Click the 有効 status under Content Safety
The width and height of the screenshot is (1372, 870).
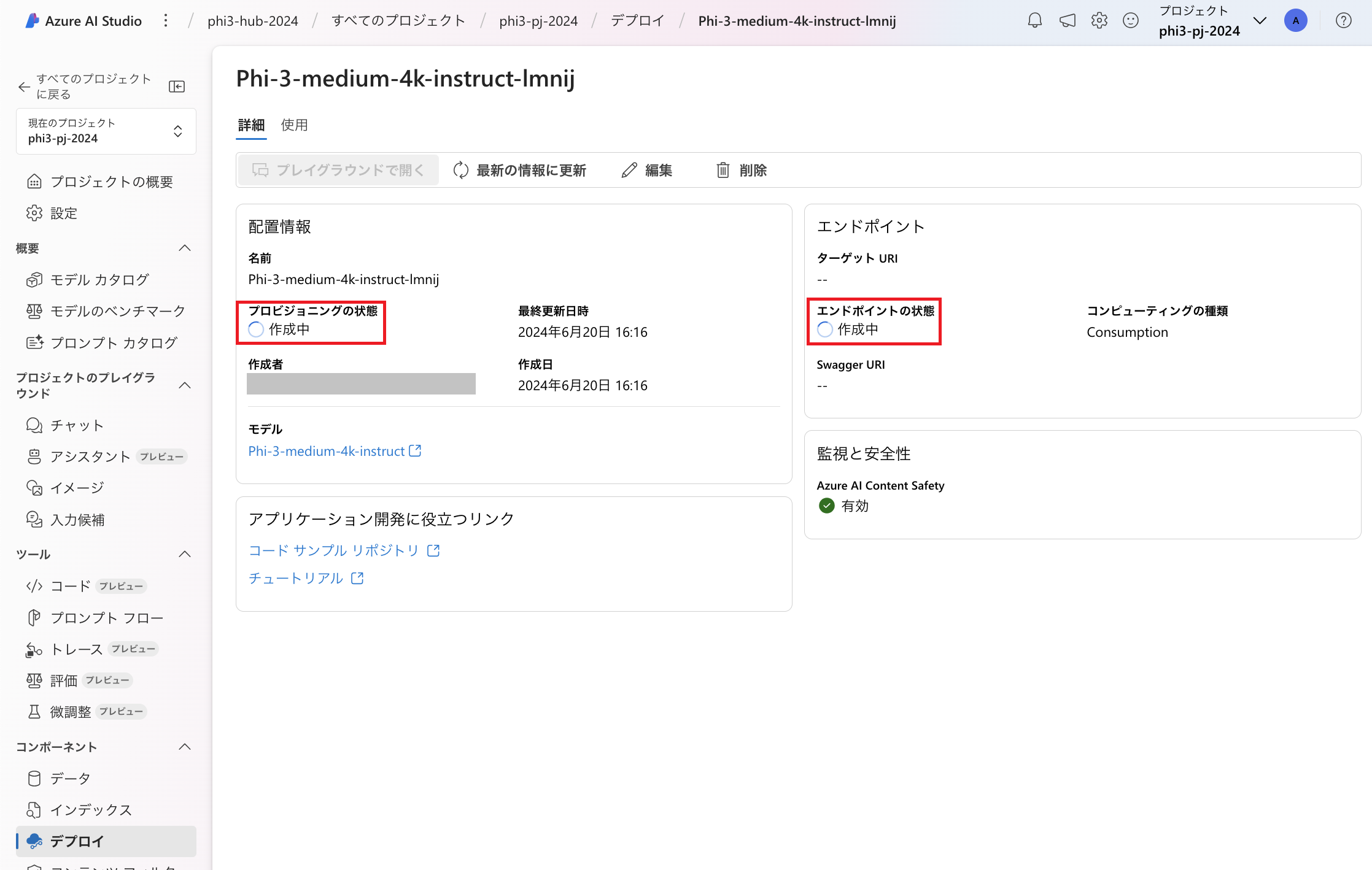pos(855,506)
